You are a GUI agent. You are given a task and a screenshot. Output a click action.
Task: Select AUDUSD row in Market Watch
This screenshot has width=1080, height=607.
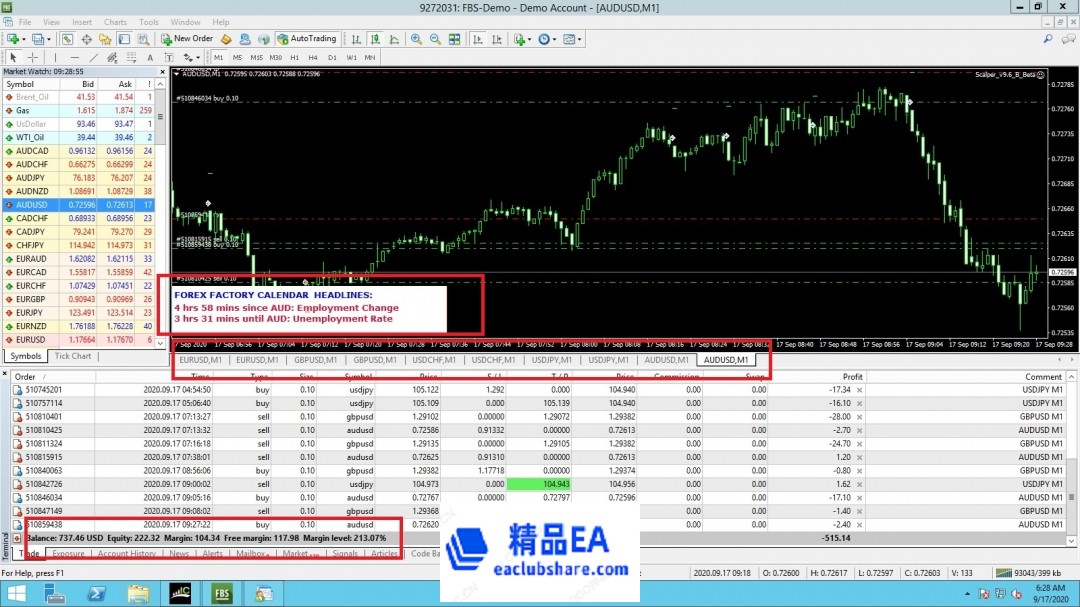[79, 205]
